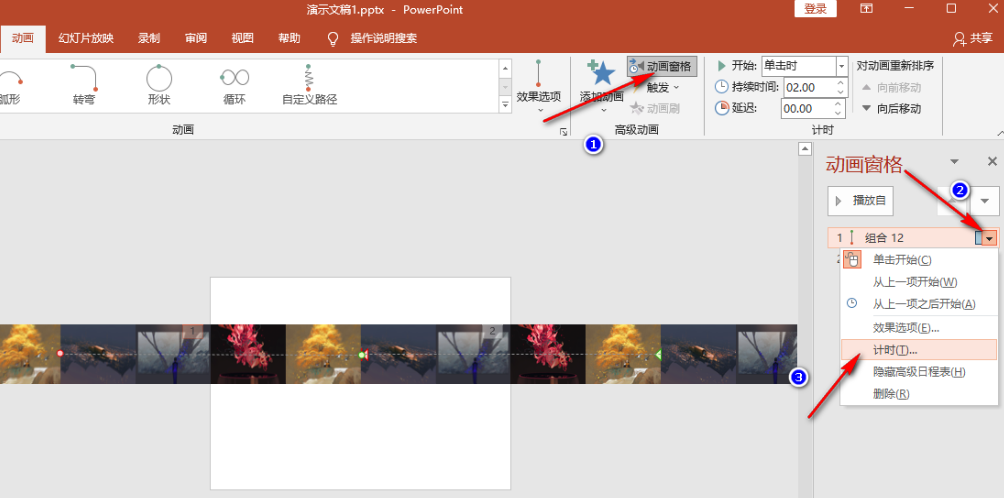Expand the 组合 12 animation item dropdown arrow
This screenshot has height=498, width=1004.
pos(989,238)
